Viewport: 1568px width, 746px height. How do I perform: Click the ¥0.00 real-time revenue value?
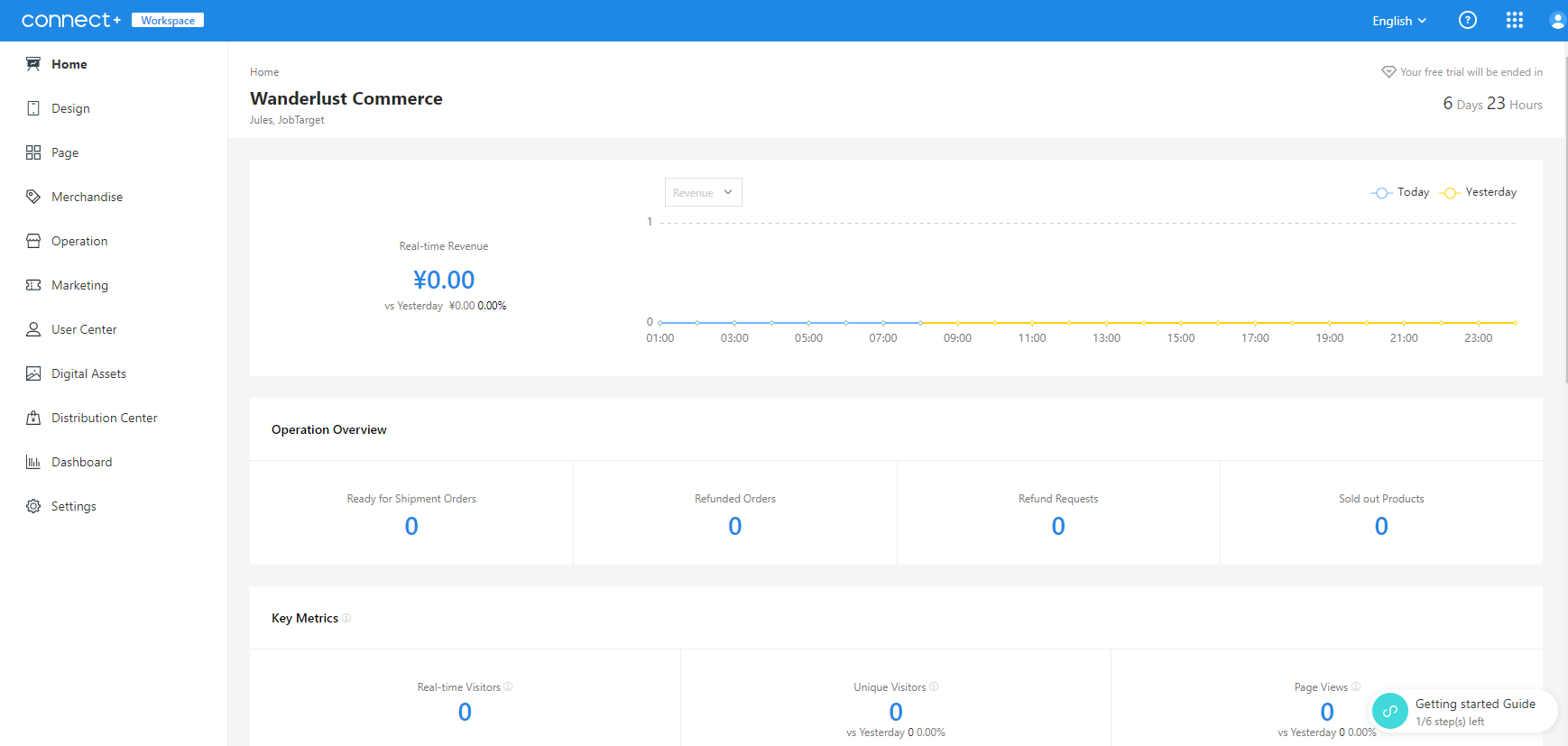[x=444, y=280]
